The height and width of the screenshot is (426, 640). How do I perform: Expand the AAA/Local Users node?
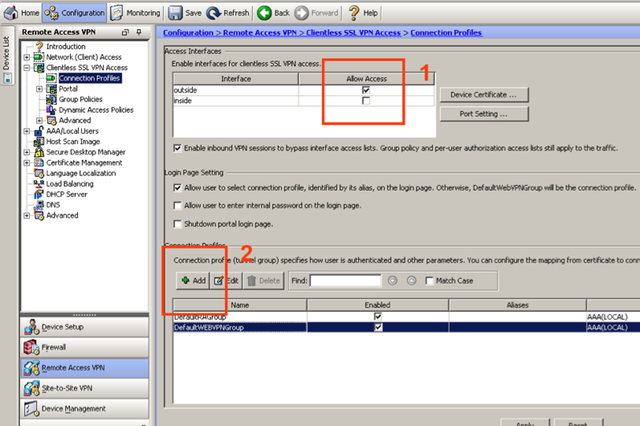click(27, 131)
